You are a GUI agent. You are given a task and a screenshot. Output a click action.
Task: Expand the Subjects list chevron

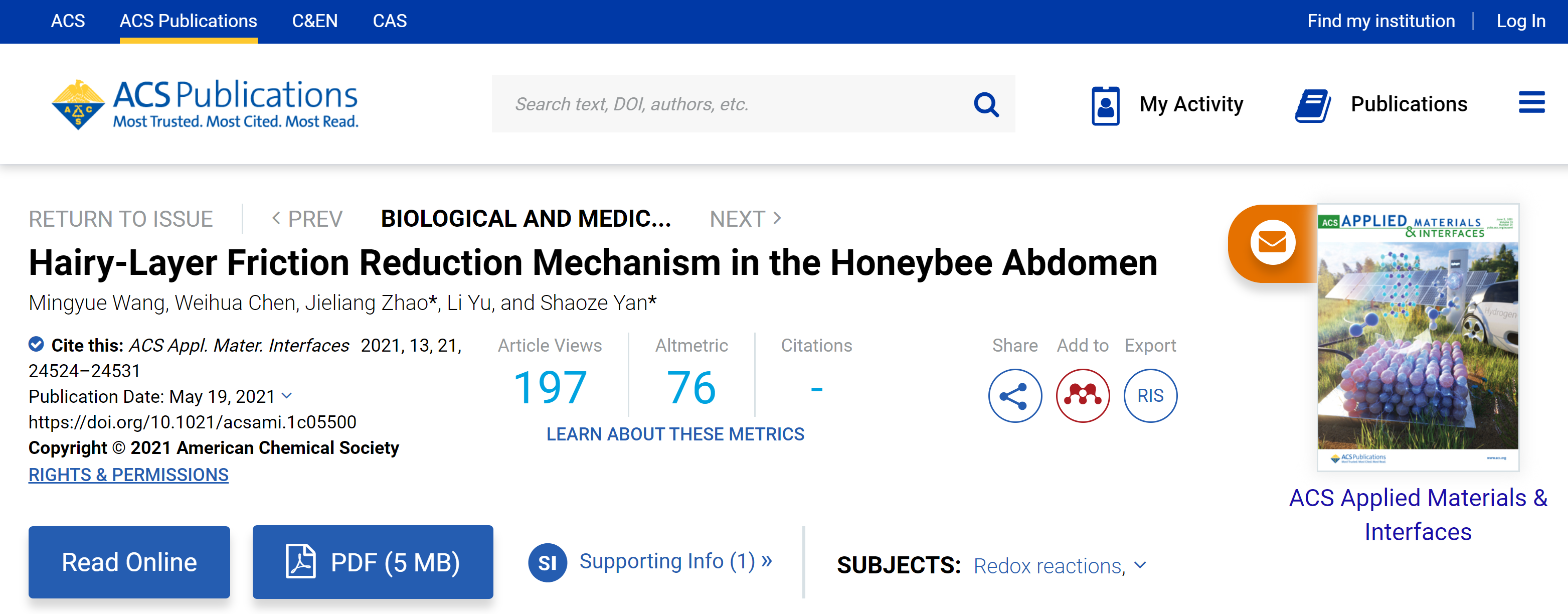coord(1141,565)
